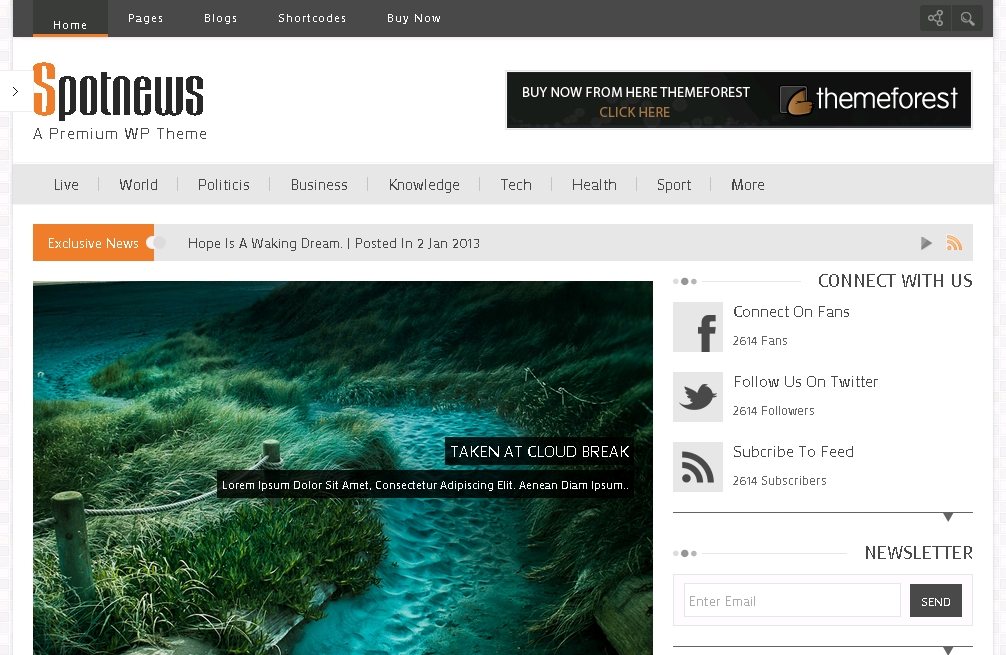Viewport: 1006px width, 655px height.
Task: Toggle the Exclusive News ticker dot
Action: (x=155, y=242)
